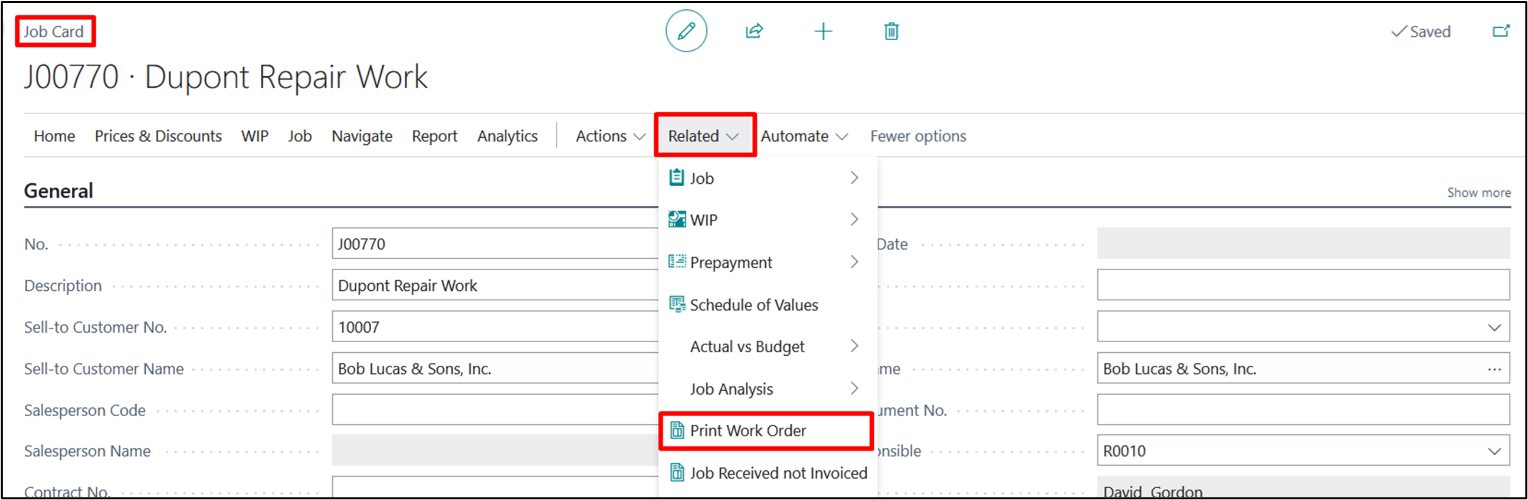The image size is (1528, 500).
Task: Select the Prices & Discounts tab
Action: pyautogui.click(x=158, y=136)
